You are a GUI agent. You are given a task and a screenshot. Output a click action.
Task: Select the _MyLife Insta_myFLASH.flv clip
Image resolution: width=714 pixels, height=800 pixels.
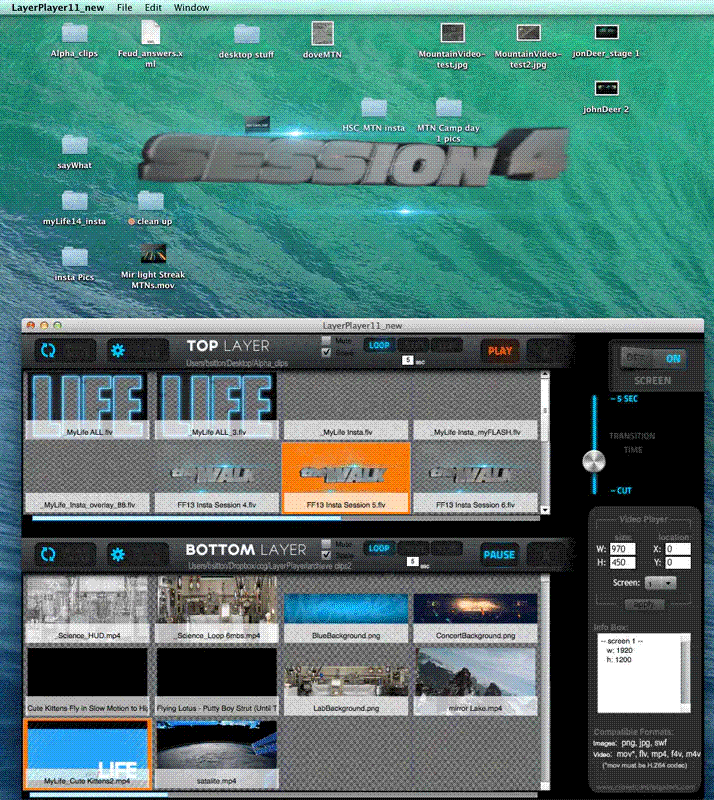[475, 406]
